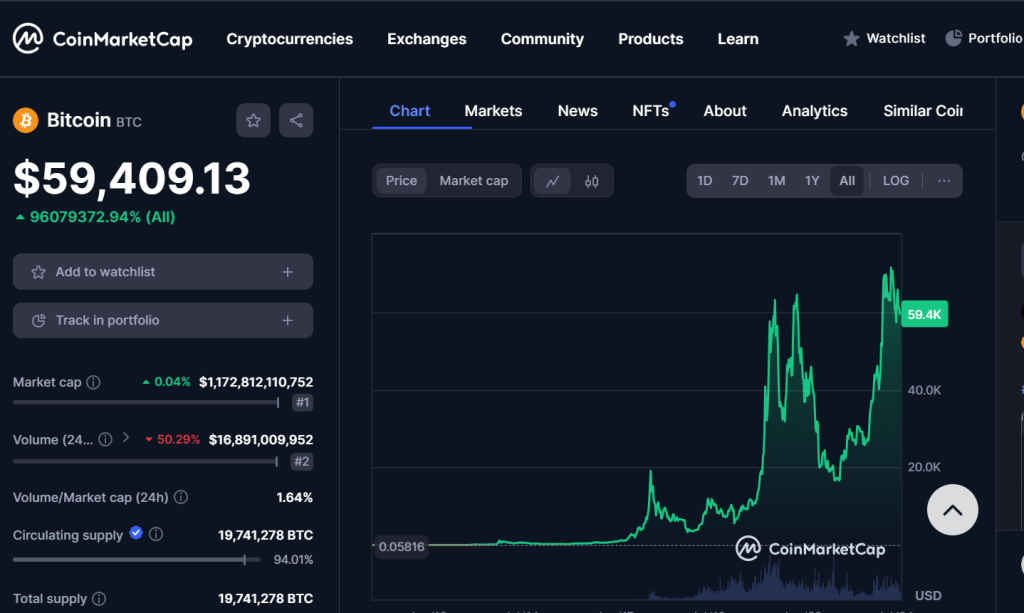
Task: Click the info icon next to Market cap
Action: (91, 382)
